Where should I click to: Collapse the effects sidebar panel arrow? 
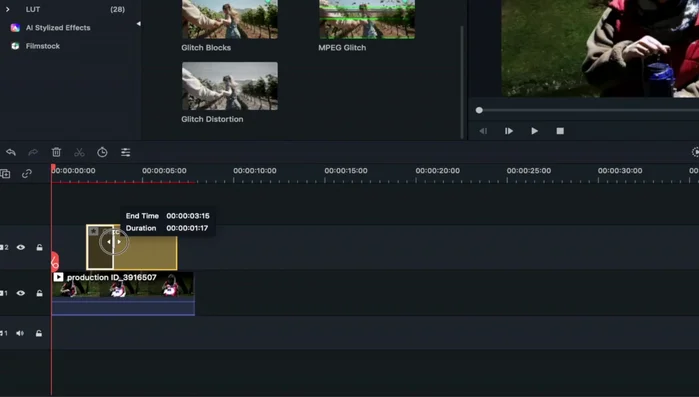point(138,24)
